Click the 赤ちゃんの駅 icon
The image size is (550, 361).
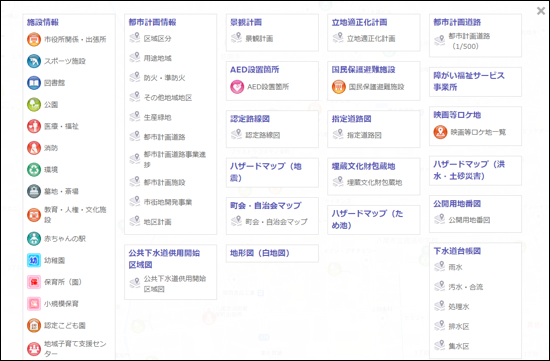34,239
